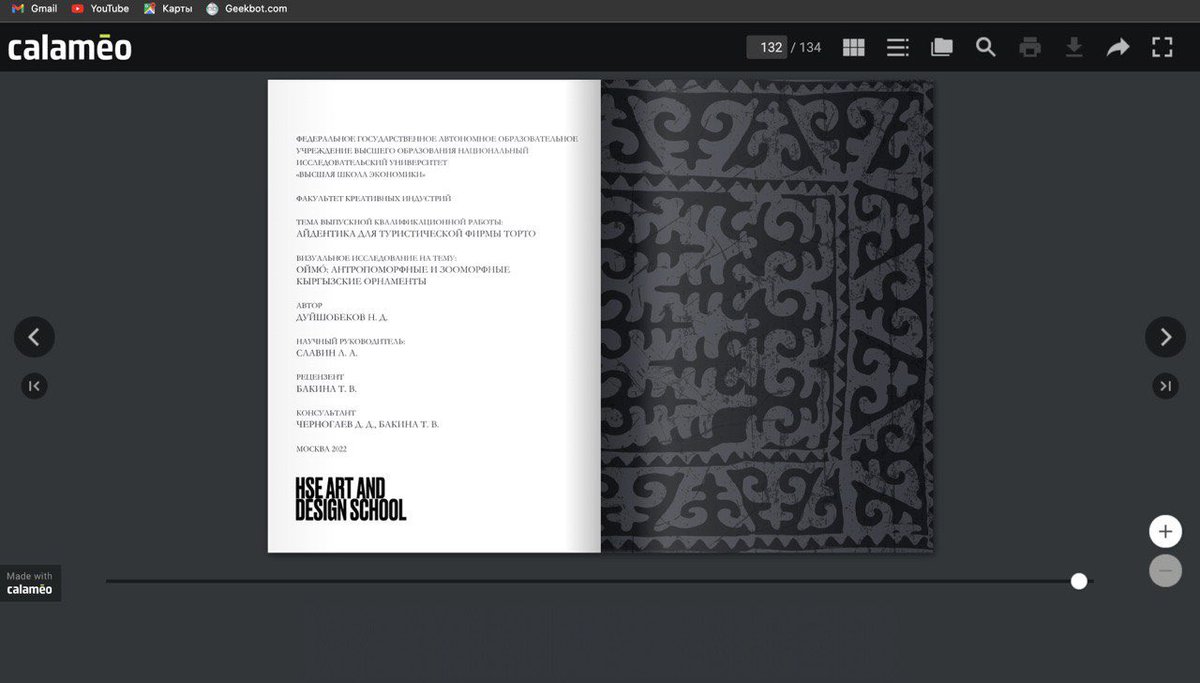Viewport: 1200px width, 683px height.
Task: Click the HSE Art and Design School logo
Action: point(351,499)
